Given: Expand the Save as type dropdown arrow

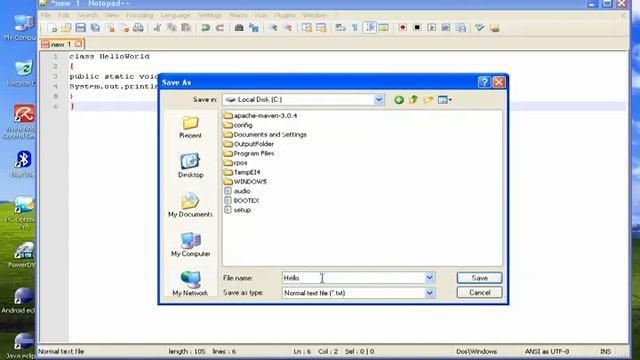Looking at the screenshot, I should [x=429, y=293].
